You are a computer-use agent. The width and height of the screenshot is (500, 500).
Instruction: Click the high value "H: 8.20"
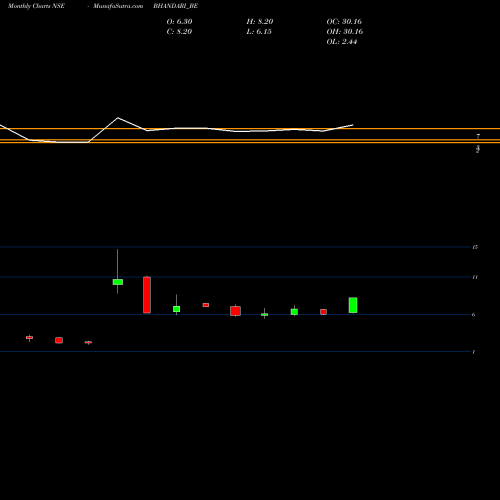260,22
